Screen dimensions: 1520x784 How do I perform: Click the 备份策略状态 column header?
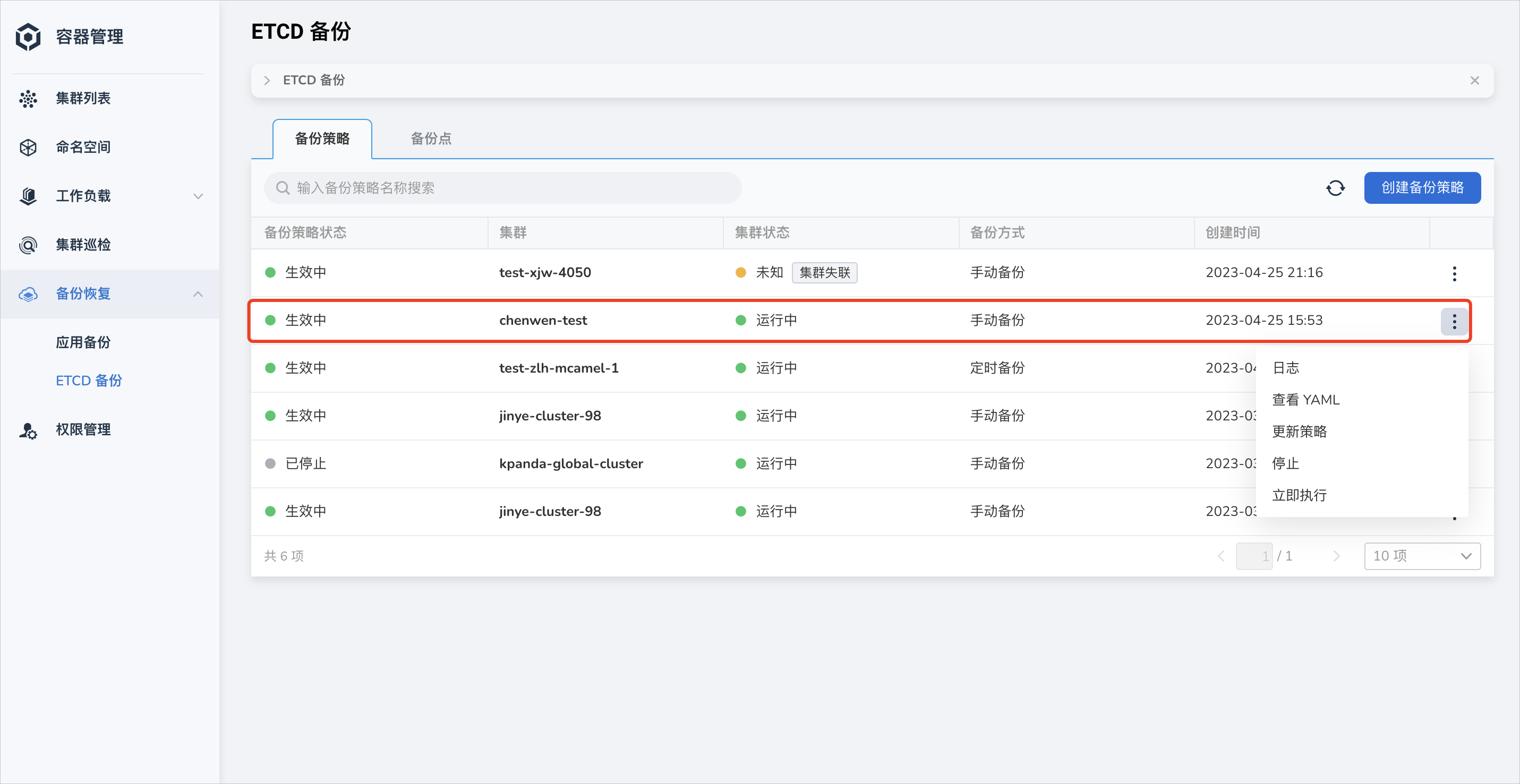click(x=305, y=233)
